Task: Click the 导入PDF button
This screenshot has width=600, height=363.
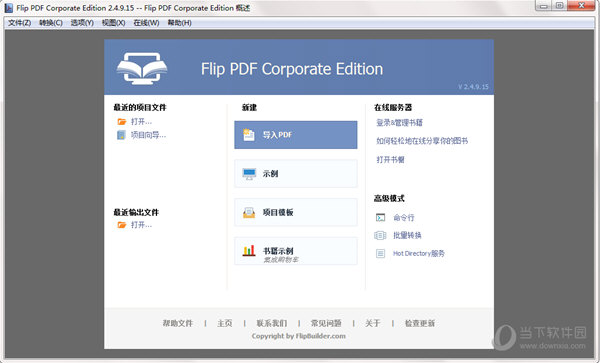Action: point(296,135)
